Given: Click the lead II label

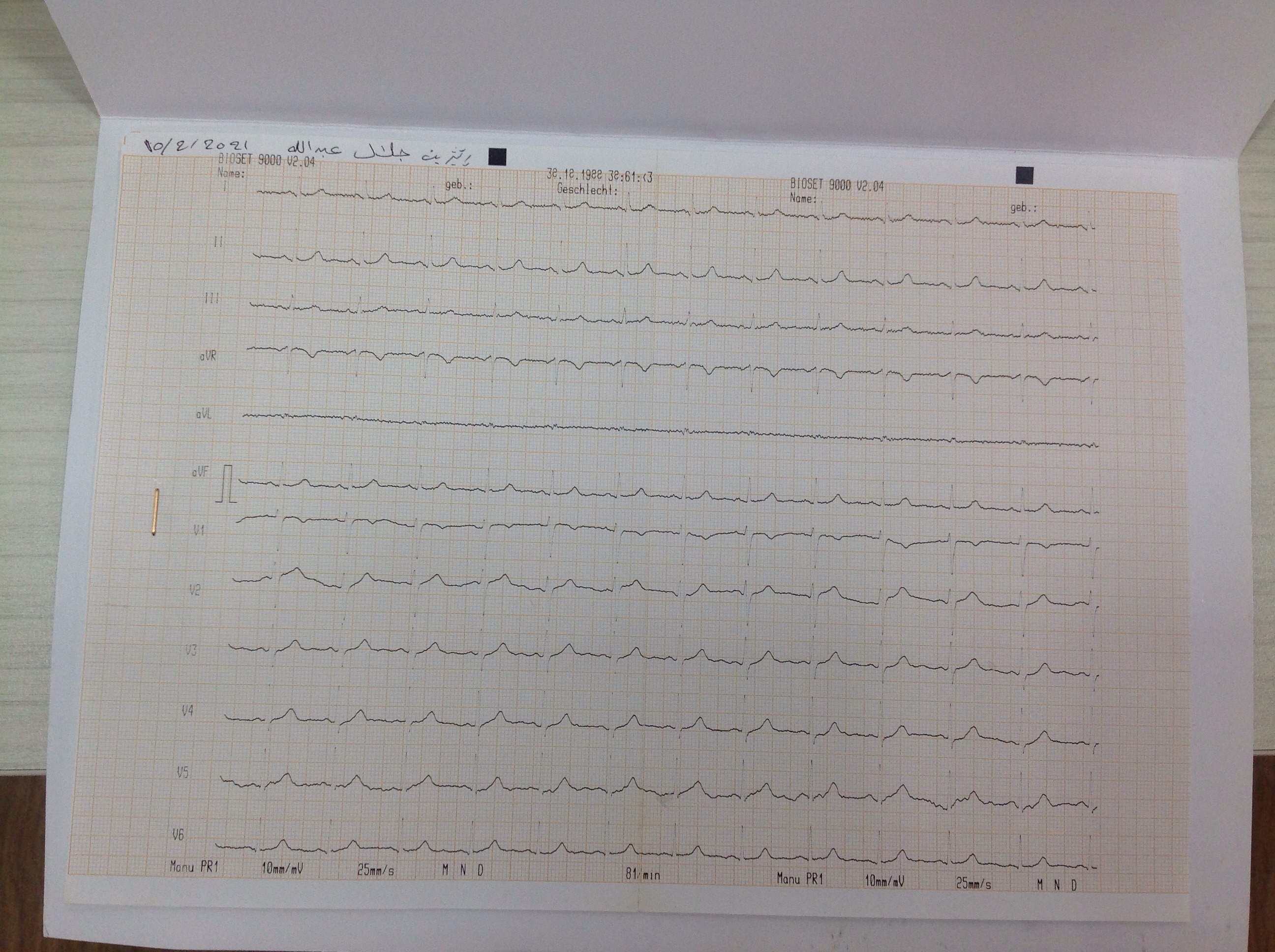Looking at the screenshot, I should click(x=217, y=242).
